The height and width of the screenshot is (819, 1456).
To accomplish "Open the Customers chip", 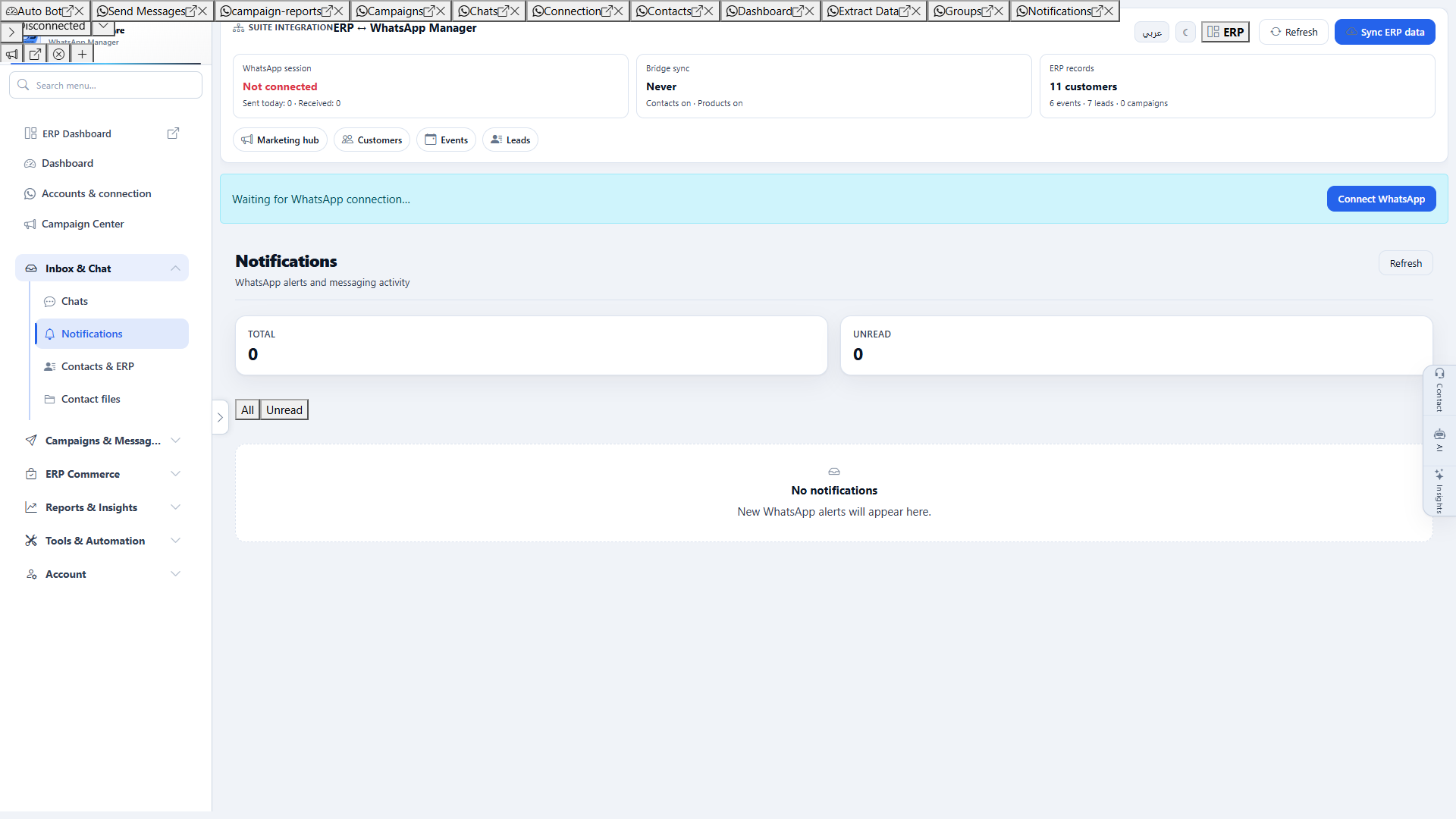I will pyautogui.click(x=372, y=140).
